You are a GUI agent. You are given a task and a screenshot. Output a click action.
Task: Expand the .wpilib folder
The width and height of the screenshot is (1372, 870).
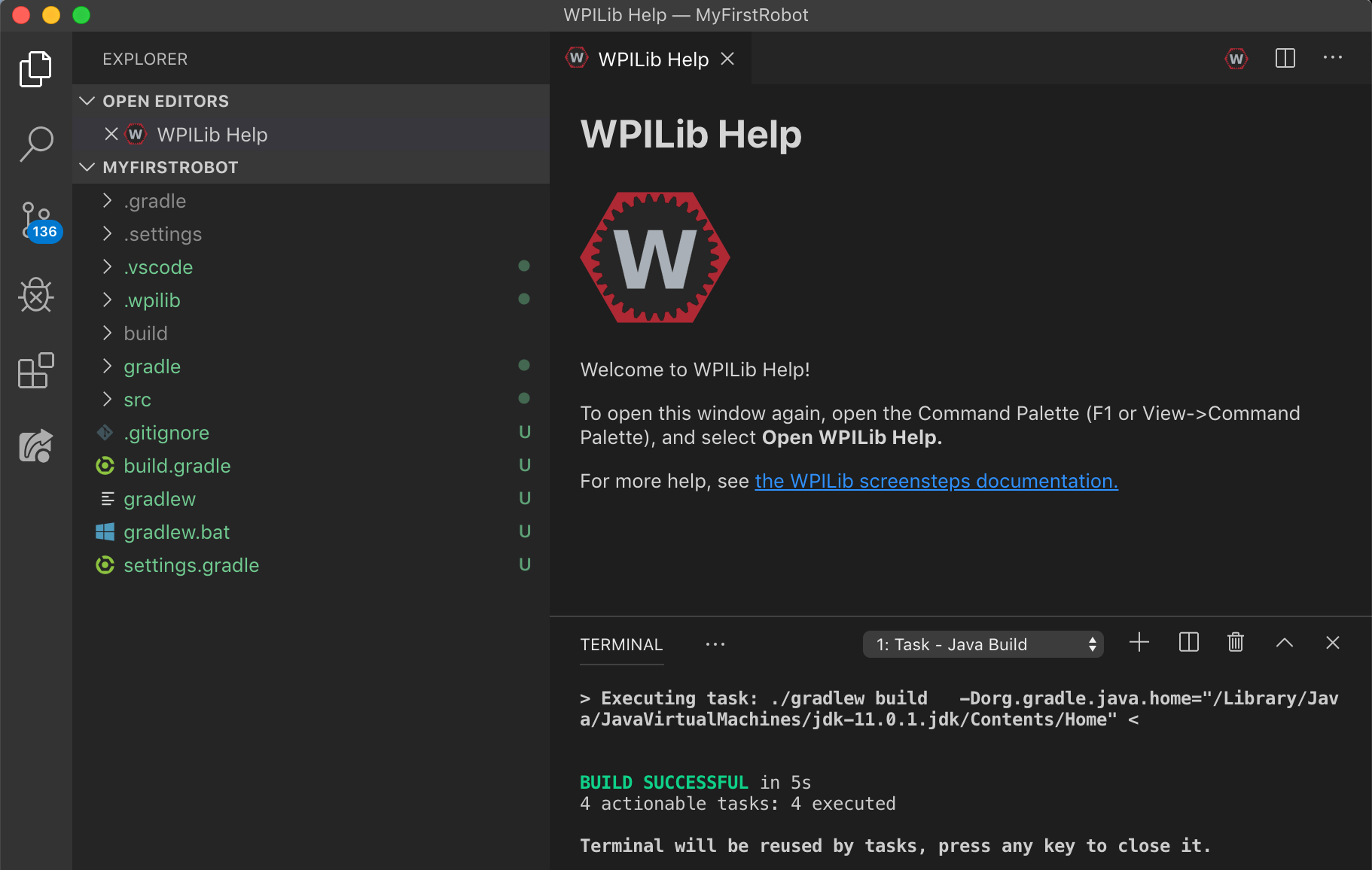(311, 300)
